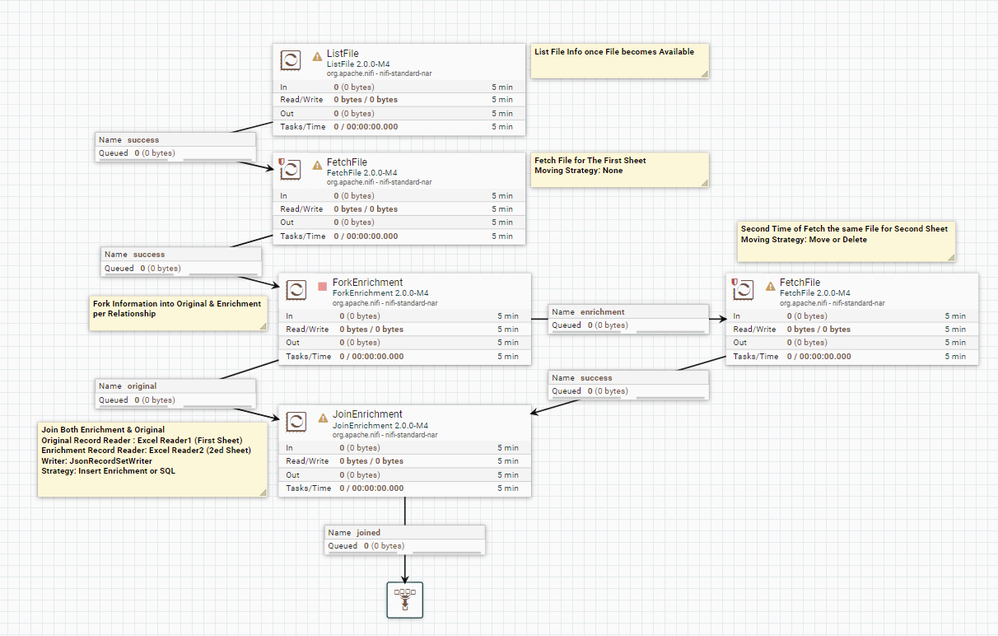The width and height of the screenshot is (998, 636).
Task: Select the joined connection label
Action: pos(405,539)
